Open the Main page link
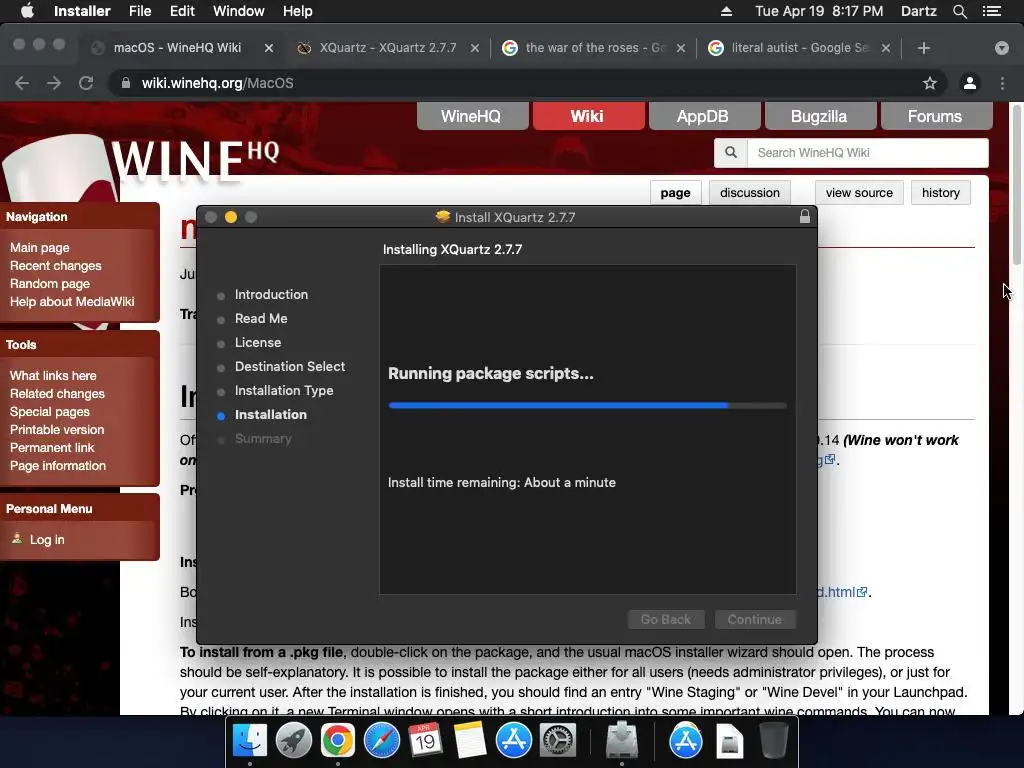 click(x=39, y=248)
